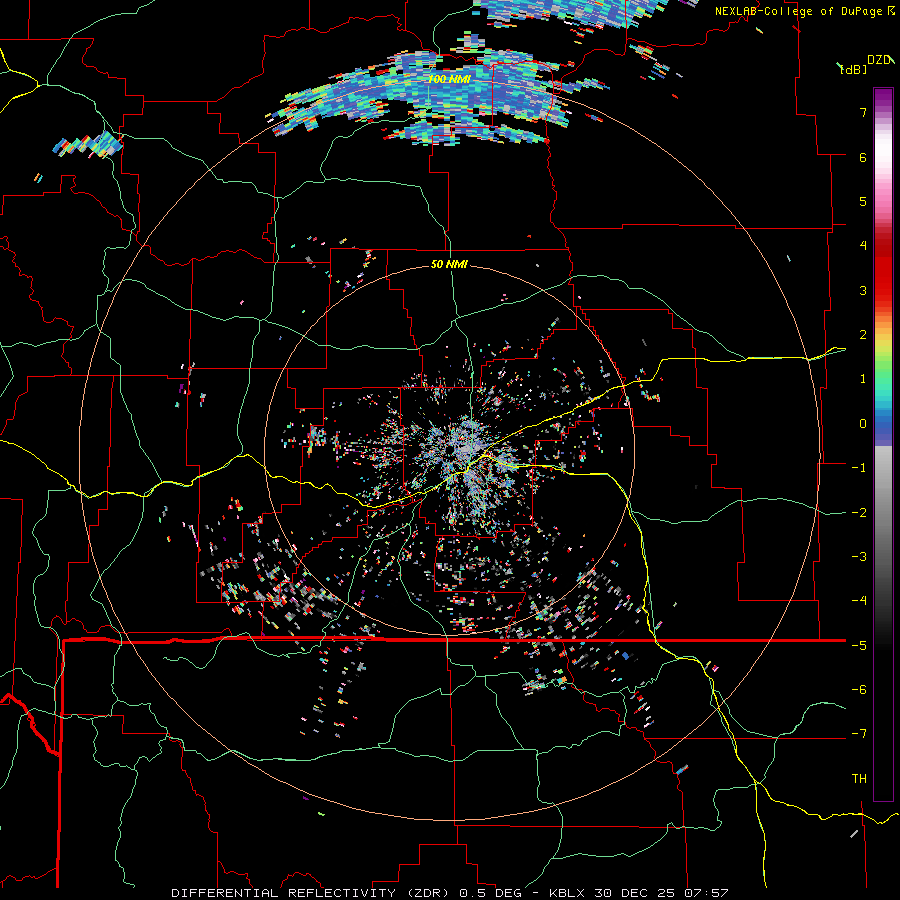
Task: Click the -2 value on color scale
Action: click(859, 513)
